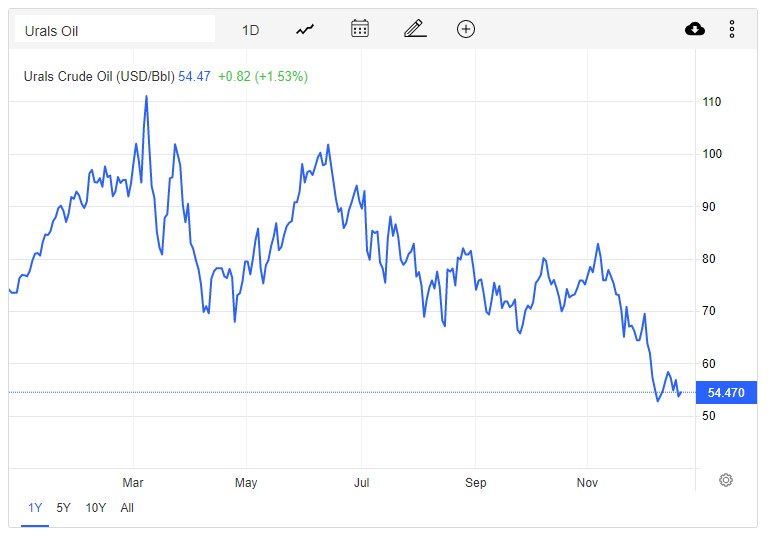
Task: Switch to the 1Y time range
Action: coord(35,508)
